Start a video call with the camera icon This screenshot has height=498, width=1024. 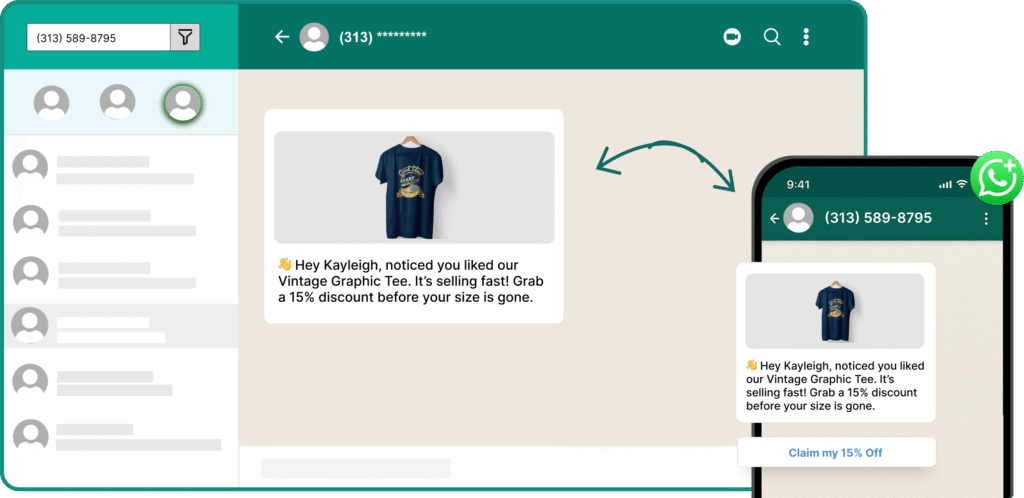click(x=732, y=37)
